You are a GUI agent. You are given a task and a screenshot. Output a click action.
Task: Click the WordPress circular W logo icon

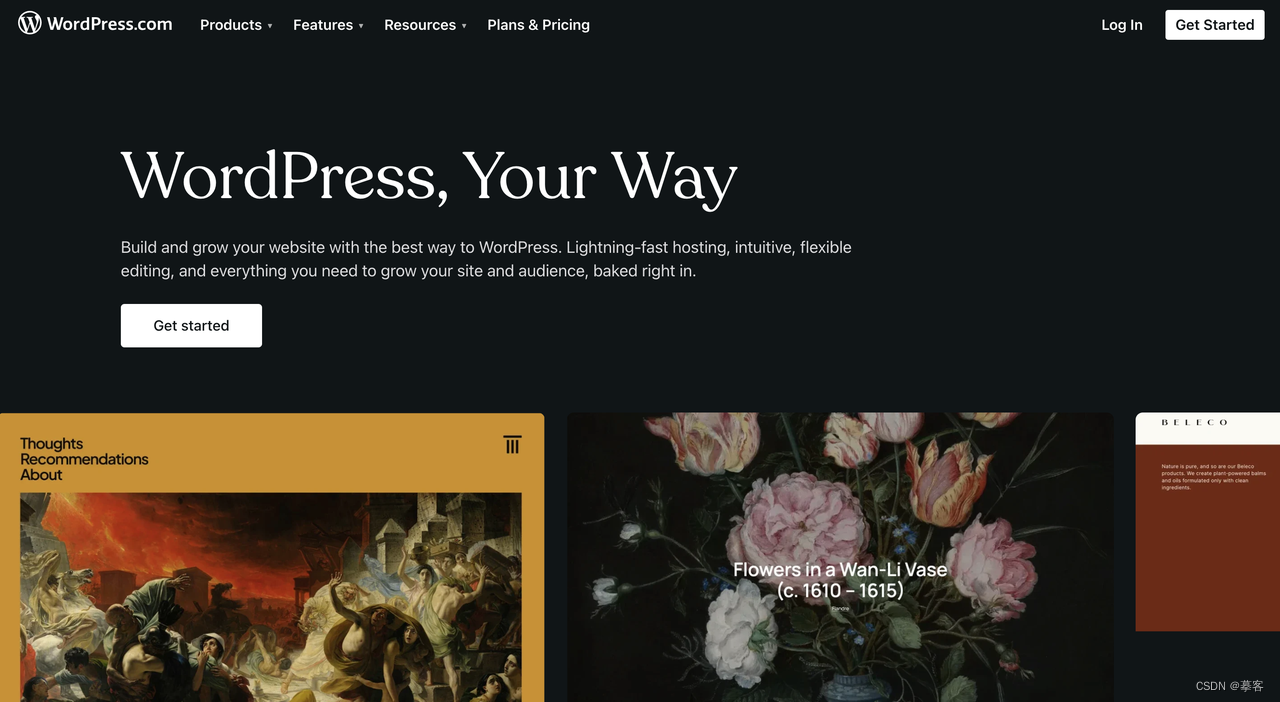coord(30,23)
